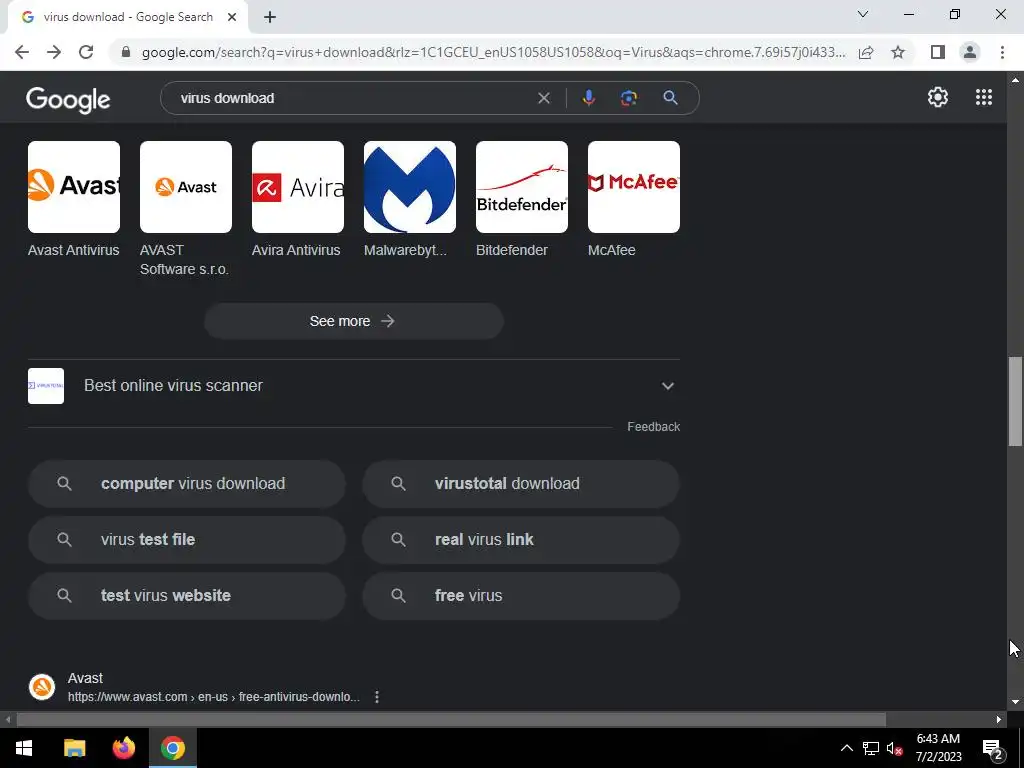This screenshot has width=1024, height=768.
Task: Switch to Chrome on the taskbar
Action: click(x=173, y=748)
